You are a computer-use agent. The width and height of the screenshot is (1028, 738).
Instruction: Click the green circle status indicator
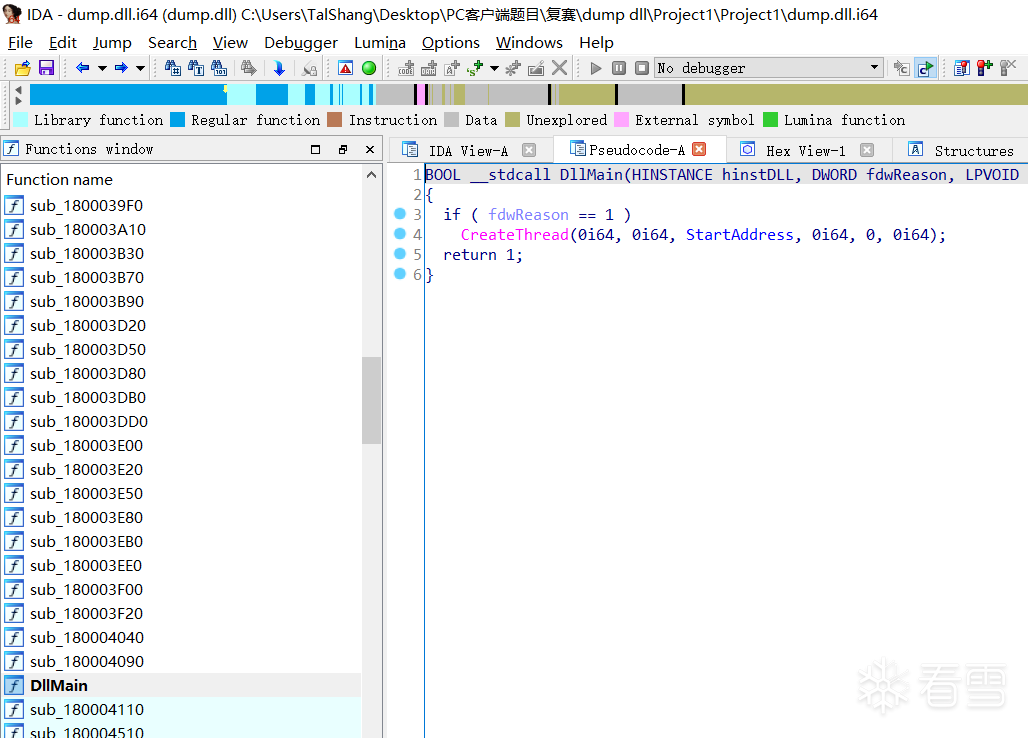369,68
